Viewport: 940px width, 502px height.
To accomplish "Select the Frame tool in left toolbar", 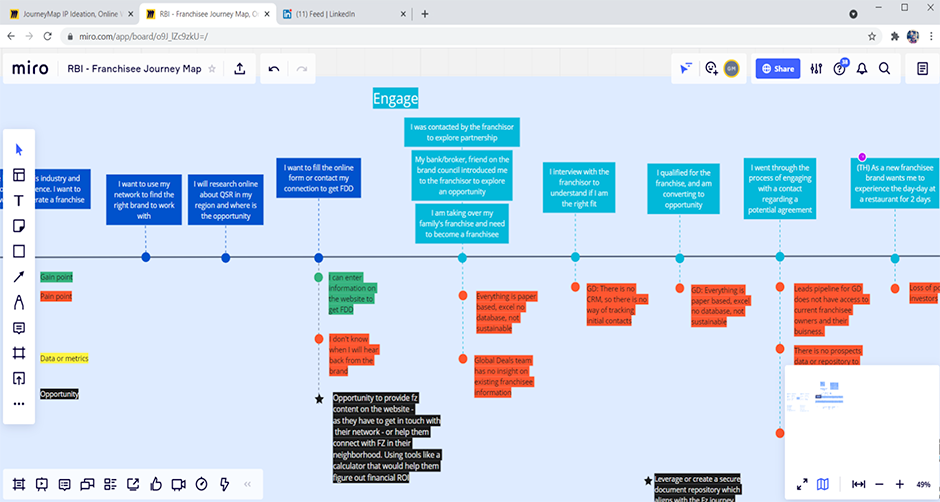I will coord(19,353).
